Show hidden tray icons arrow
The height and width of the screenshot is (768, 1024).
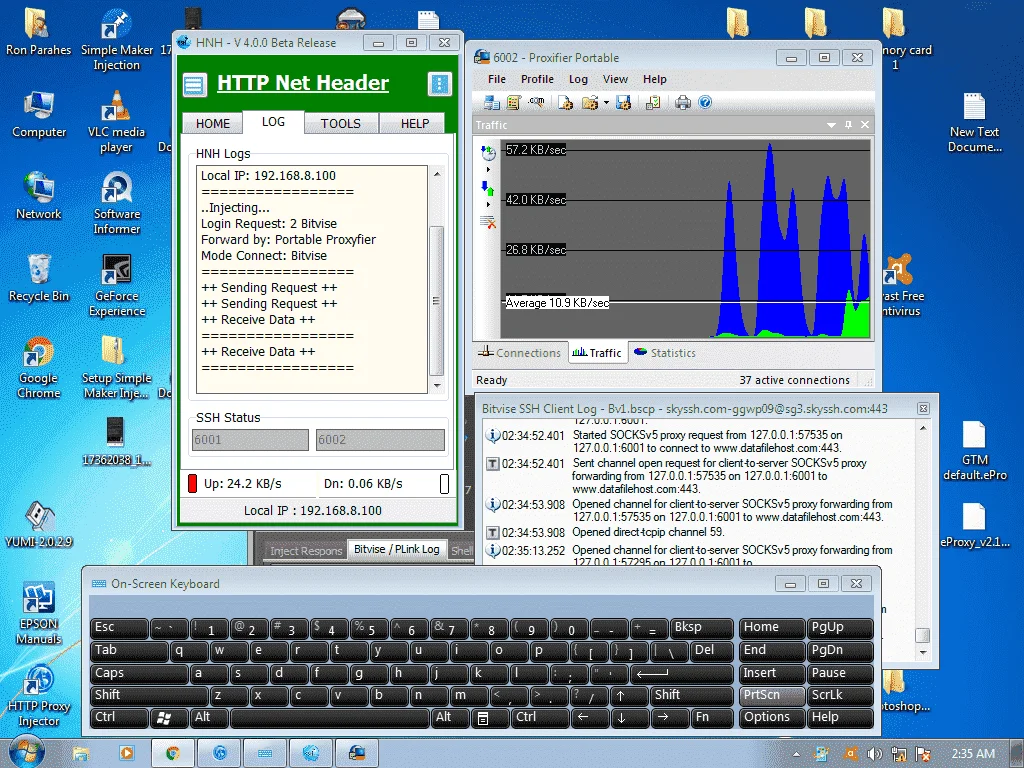[x=797, y=754]
